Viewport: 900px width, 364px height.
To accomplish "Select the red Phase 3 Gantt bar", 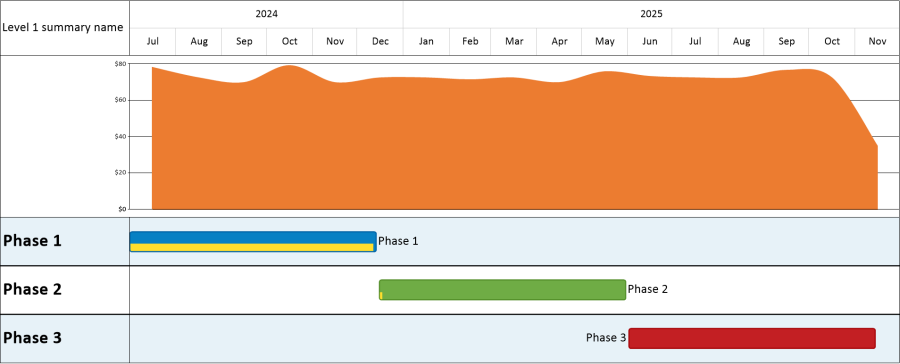I will 752,338.
